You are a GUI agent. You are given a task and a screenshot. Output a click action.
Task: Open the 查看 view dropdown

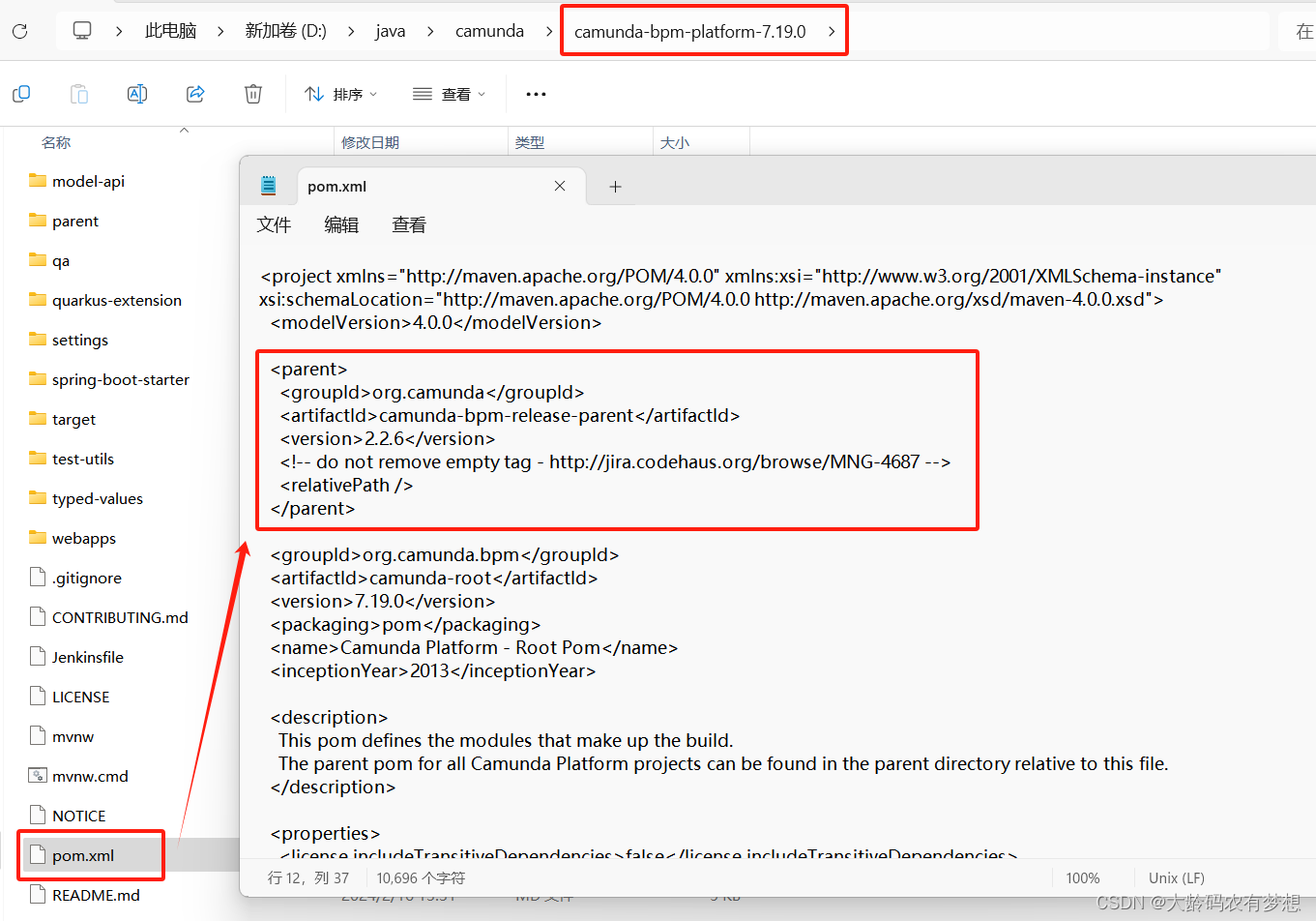pos(450,94)
